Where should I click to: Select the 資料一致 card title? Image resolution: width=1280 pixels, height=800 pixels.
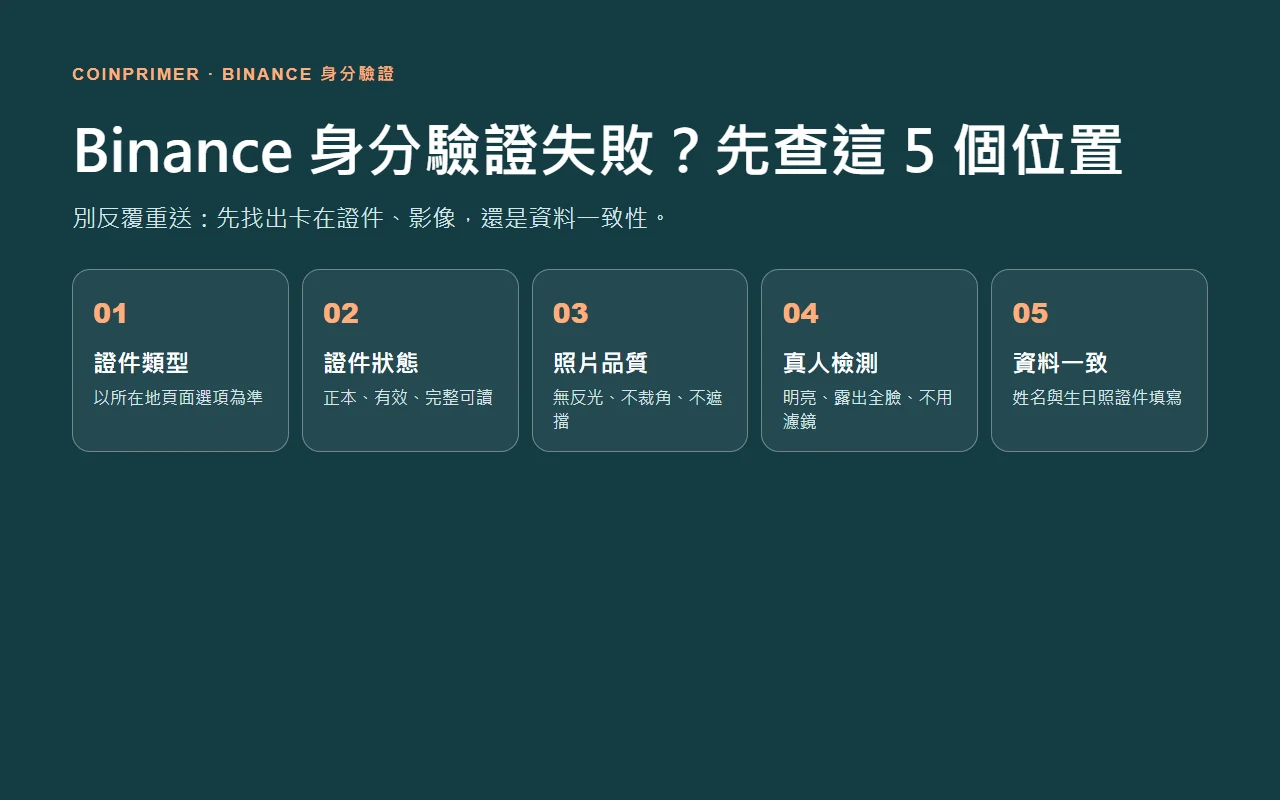[1060, 363]
